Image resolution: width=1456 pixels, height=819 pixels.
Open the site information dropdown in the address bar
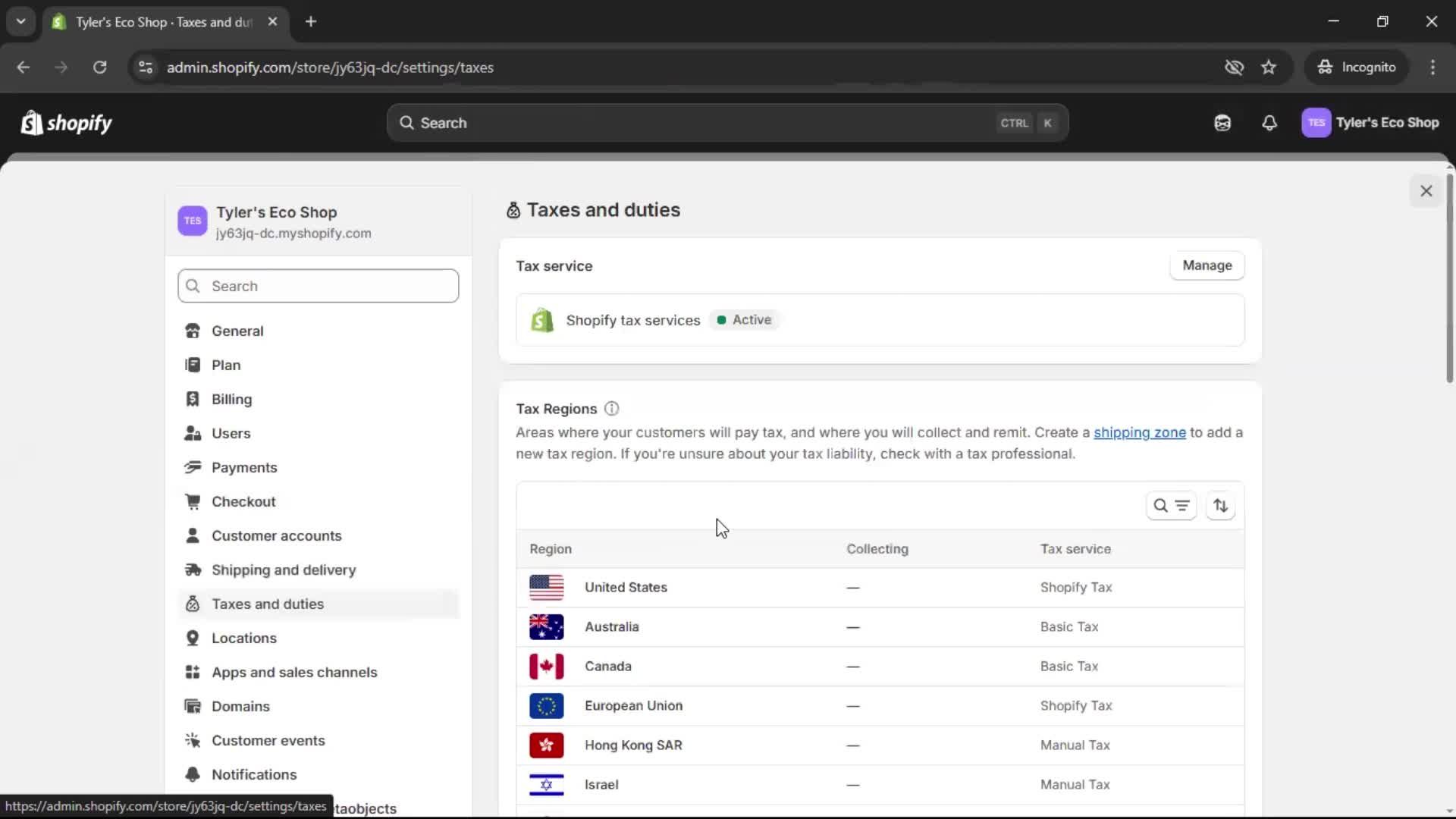click(x=146, y=67)
